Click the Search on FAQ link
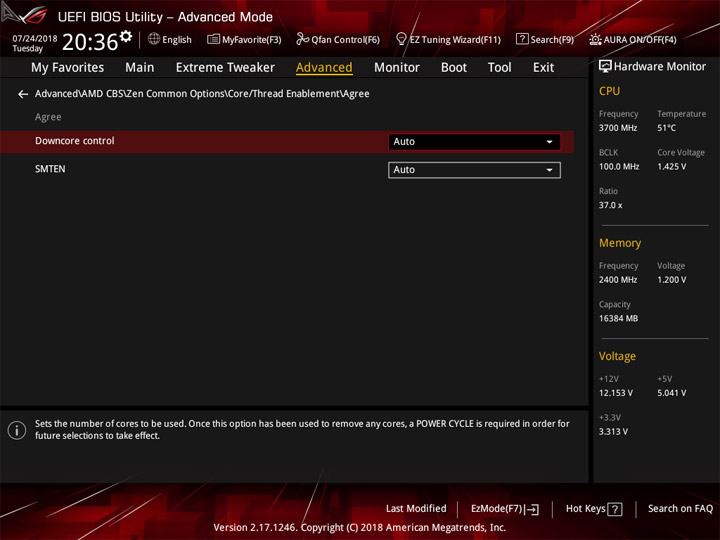 (x=681, y=509)
